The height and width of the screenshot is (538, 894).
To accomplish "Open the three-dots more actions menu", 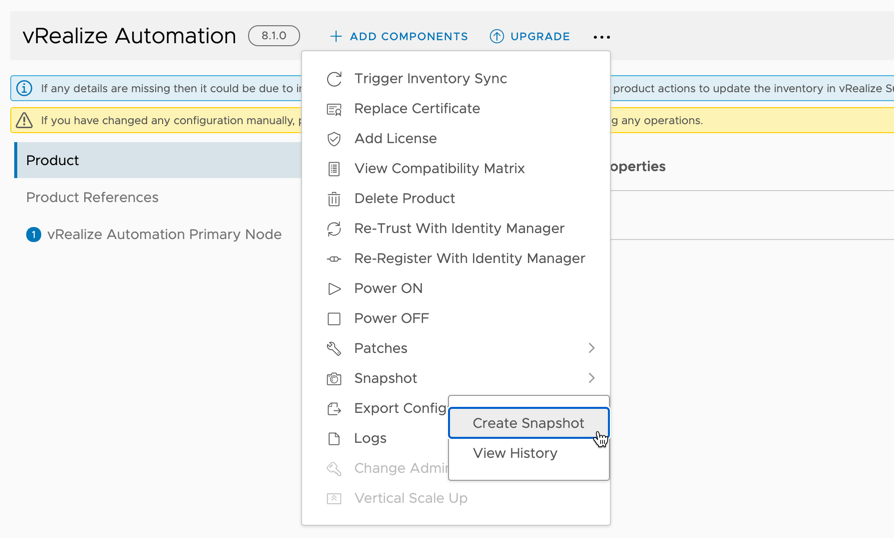I will [x=602, y=37].
